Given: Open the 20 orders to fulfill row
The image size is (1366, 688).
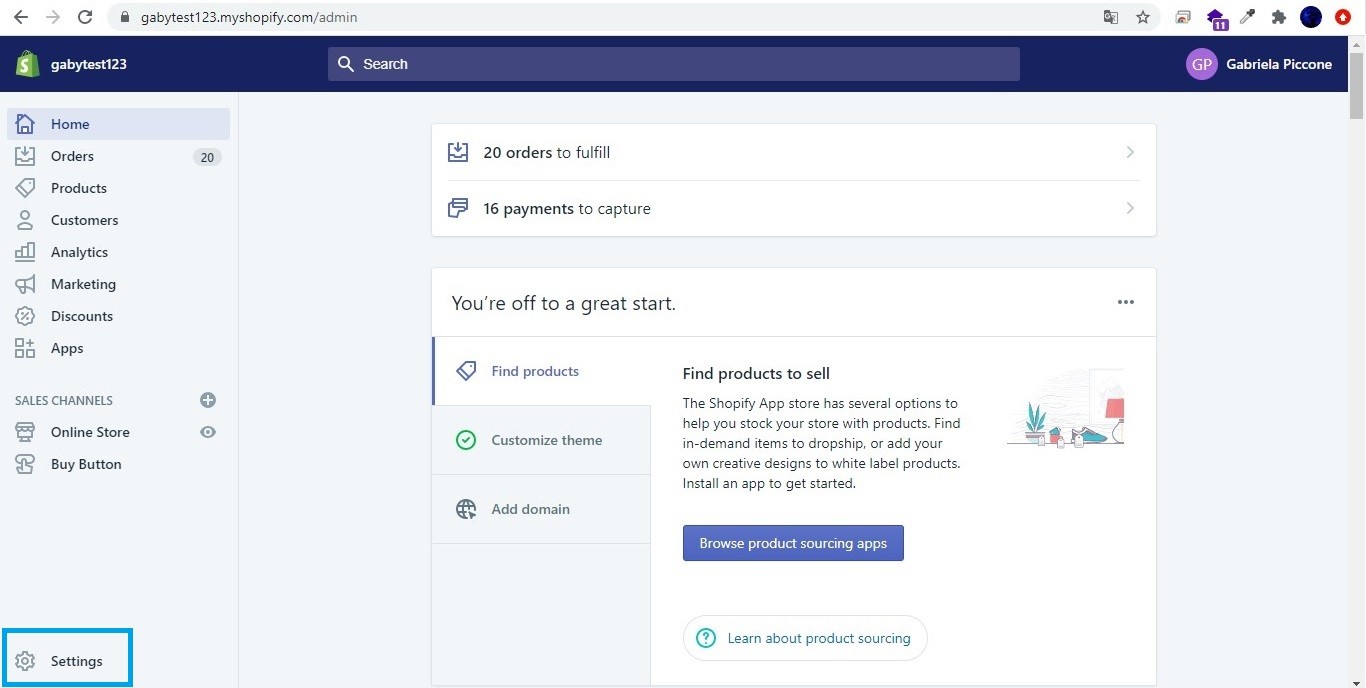Looking at the screenshot, I should (793, 152).
